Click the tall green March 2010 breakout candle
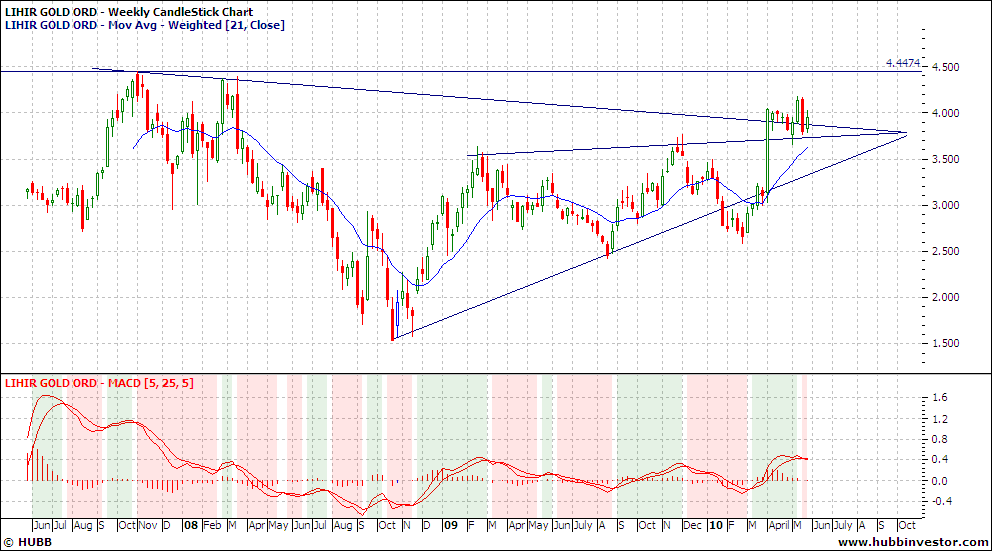The image size is (992, 551). [767, 149]
